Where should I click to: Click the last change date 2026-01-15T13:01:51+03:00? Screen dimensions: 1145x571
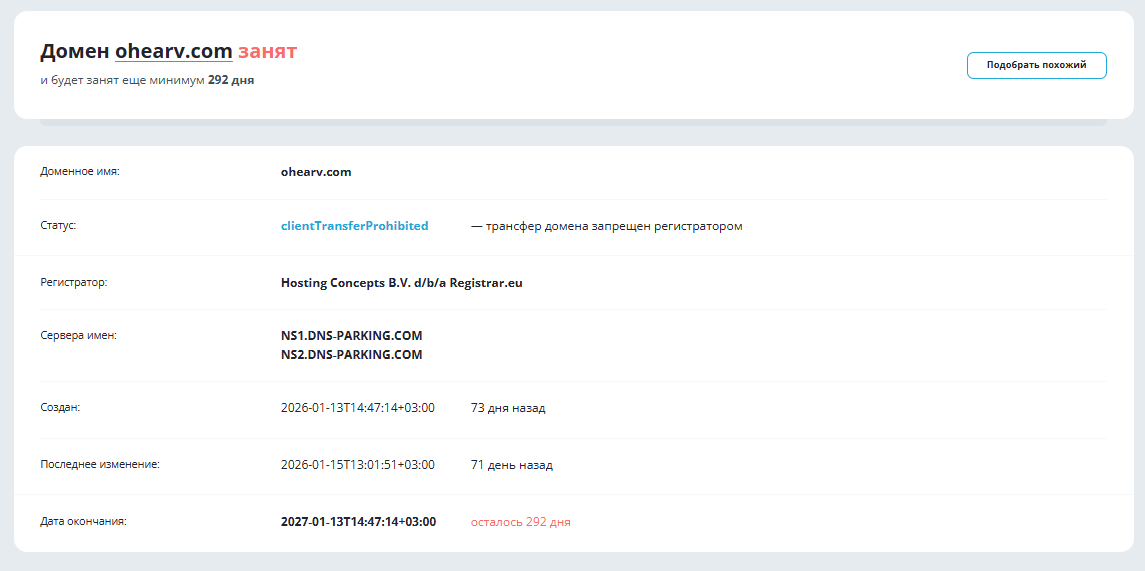[x=358, y=465]
